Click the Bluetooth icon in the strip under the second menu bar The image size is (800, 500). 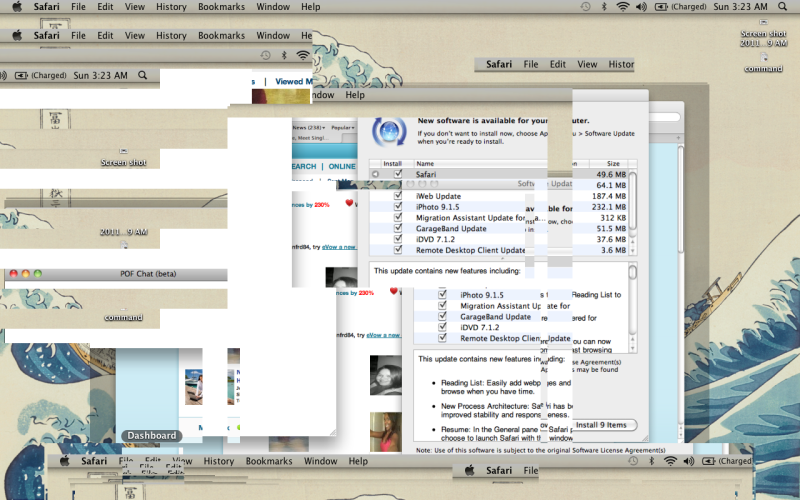pyautogui.click(x=284, y=55)
